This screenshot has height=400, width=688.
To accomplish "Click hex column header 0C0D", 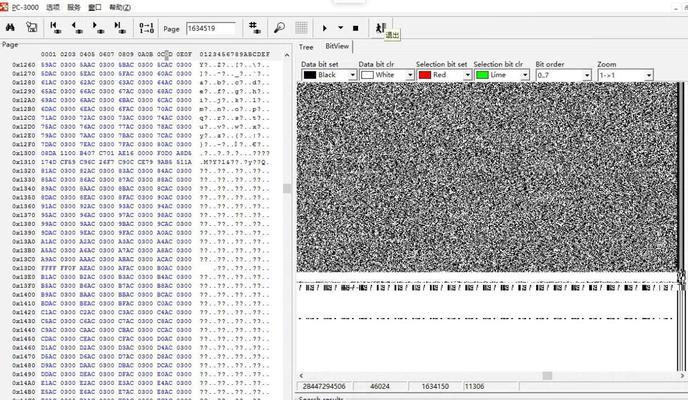I will tap(165, 54).
